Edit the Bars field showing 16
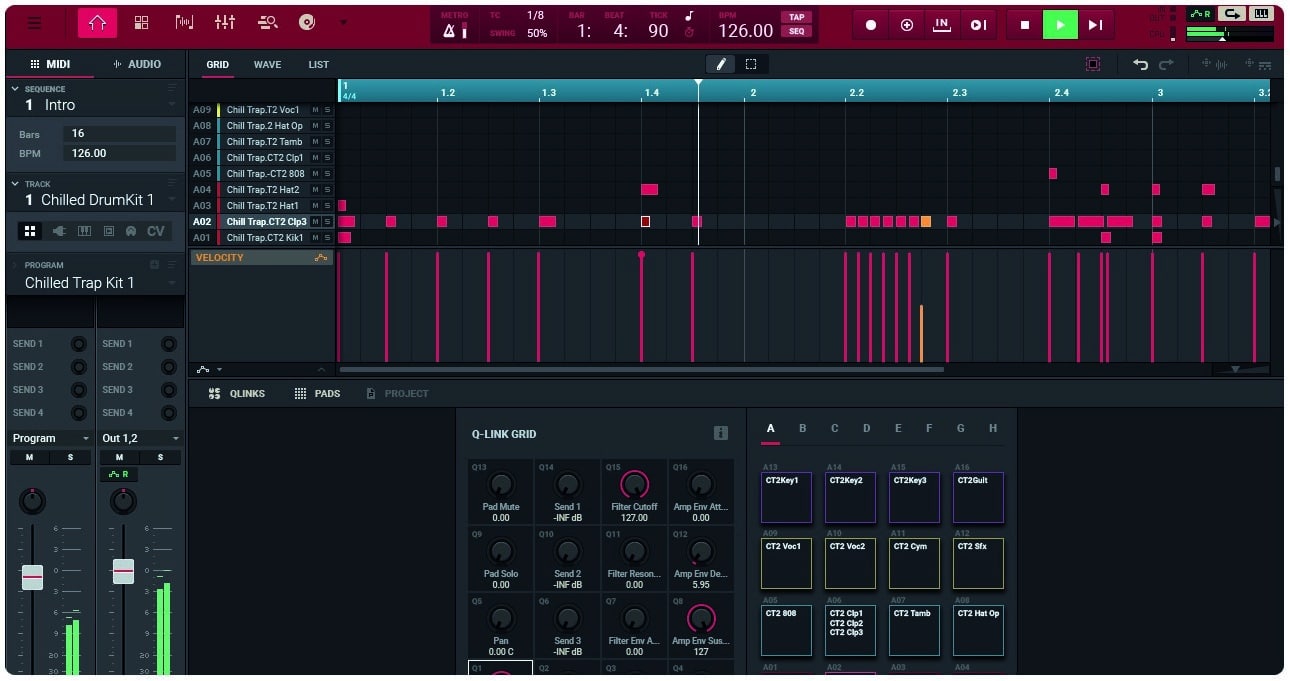Image resolution: width=1290 pixels, height=681 pixels. point(120,133)
